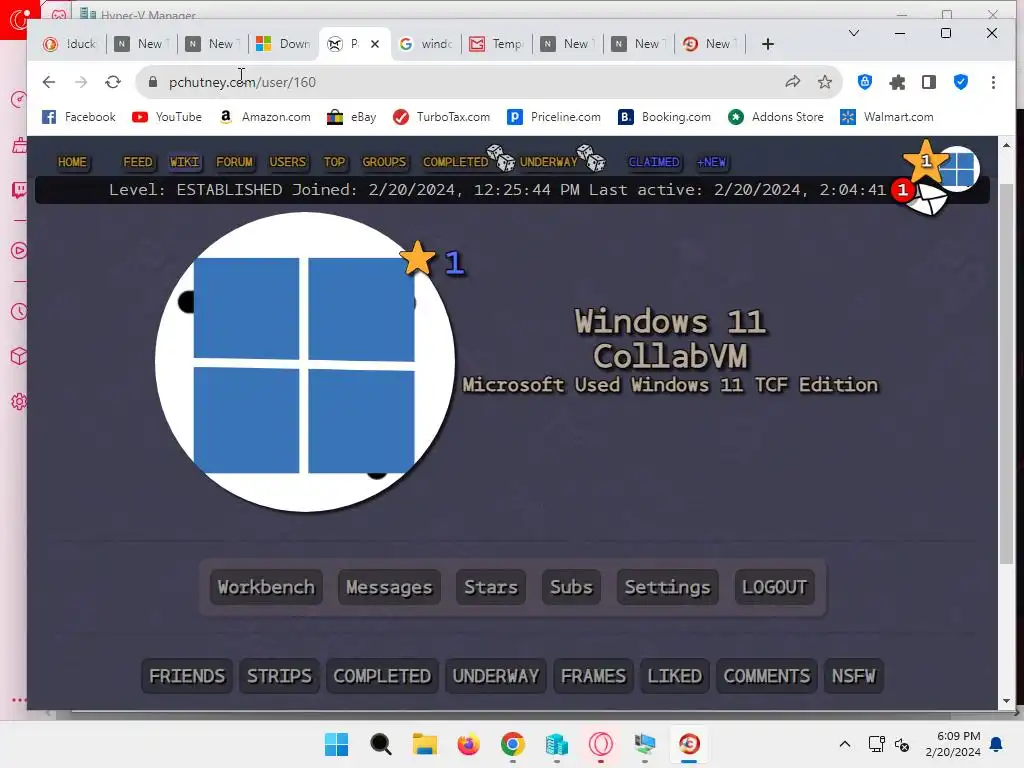Show the LIKED section
Screen dimensions: 1024x768
pyautogui.click(x=675, y=676)
